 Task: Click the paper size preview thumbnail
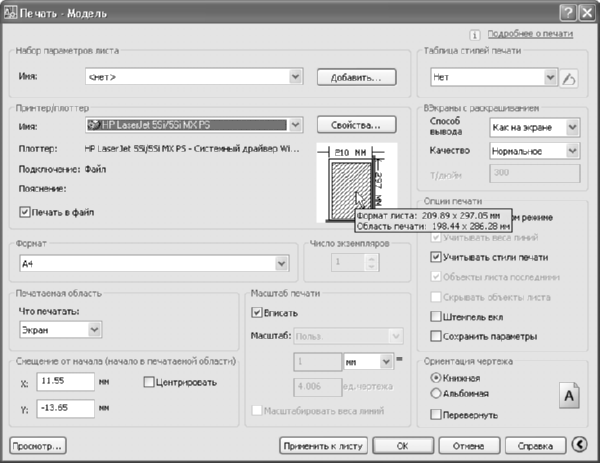pos(356,184)
